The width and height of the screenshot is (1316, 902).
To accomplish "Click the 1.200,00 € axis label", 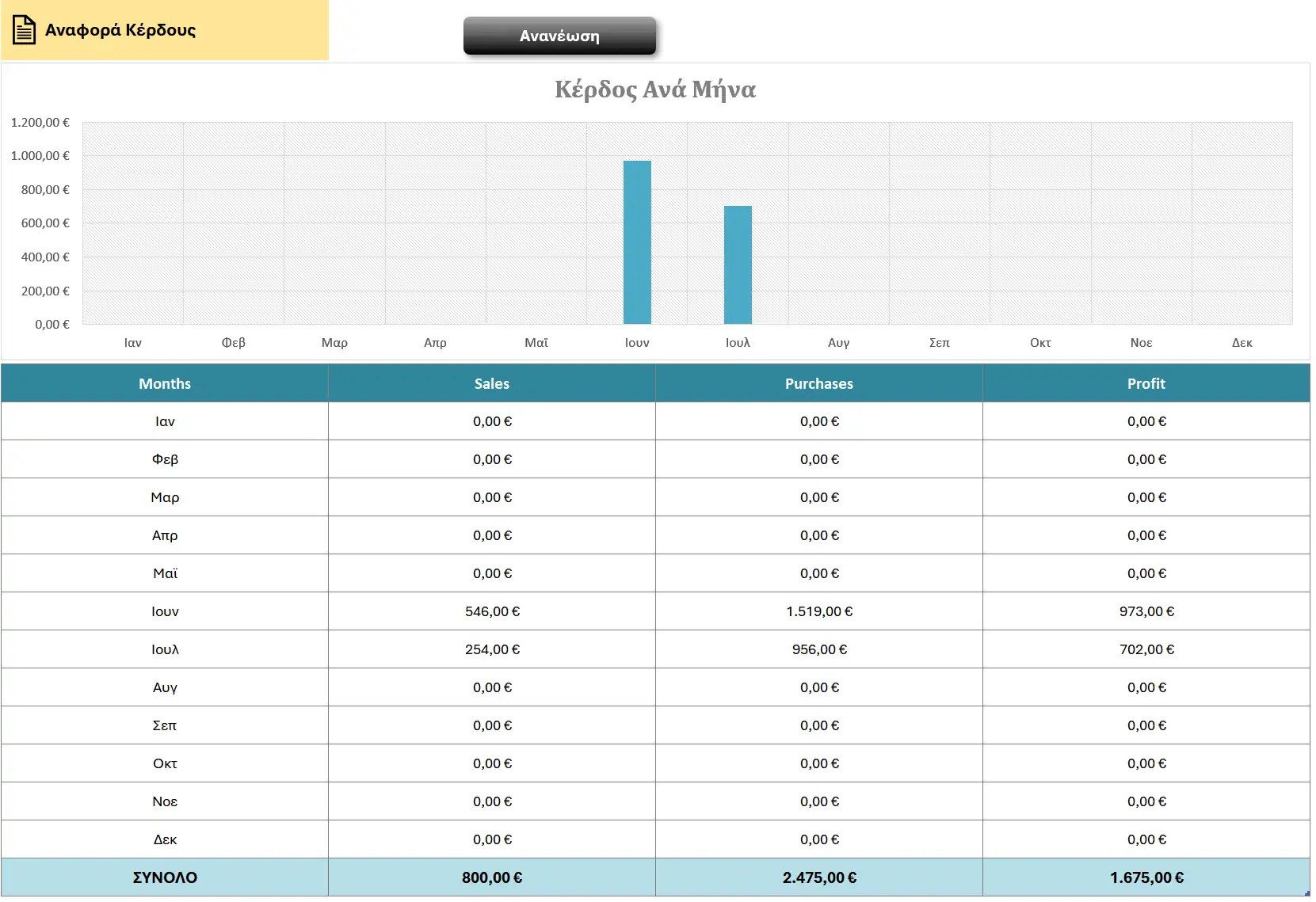I will tap(40, 122).
